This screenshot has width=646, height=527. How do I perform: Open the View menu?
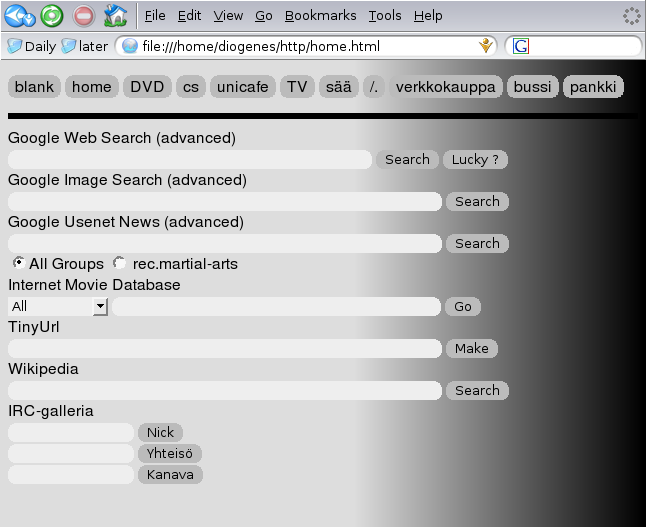click(x=228, y=16)
